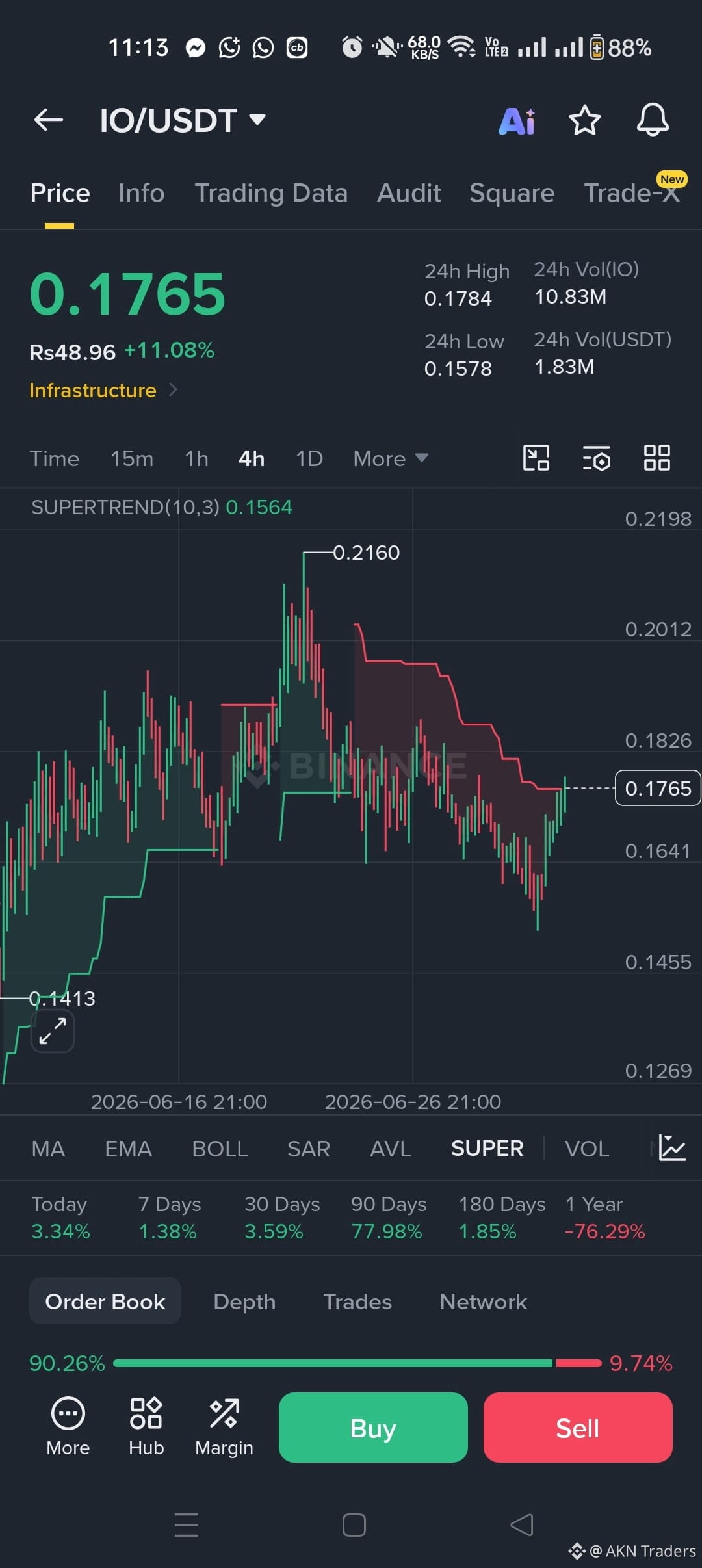
Task: Expand chart to fullscreen
Action: 53,1031
